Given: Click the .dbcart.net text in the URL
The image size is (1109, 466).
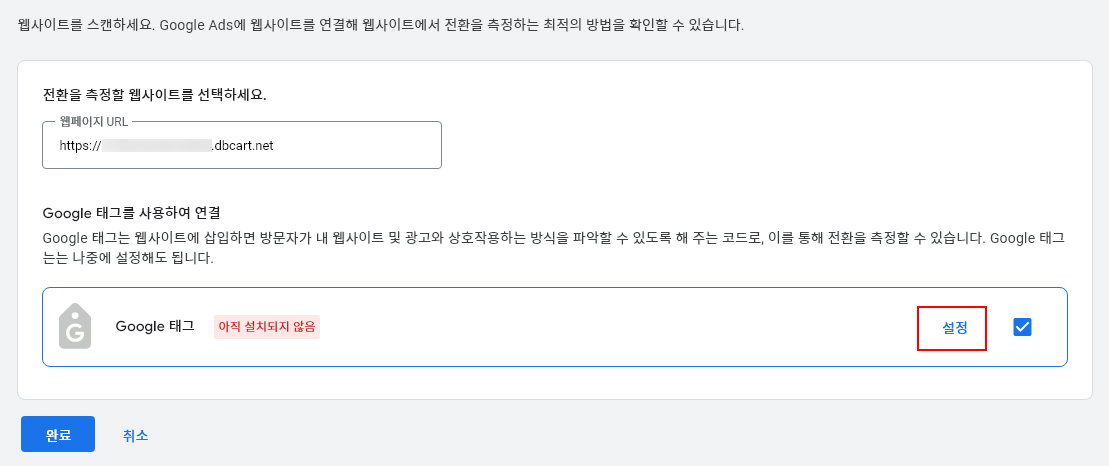Looking at the screenshot, I should pos(243,146).
